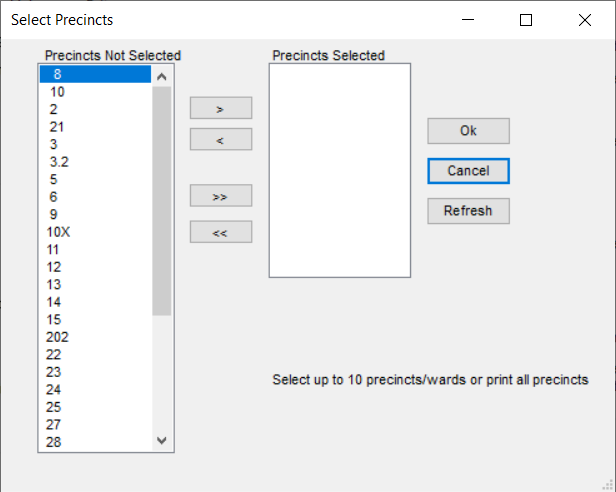Refresh the precinct lists
616x492 pixels.
pyautogui.click(x=468, y=211)
